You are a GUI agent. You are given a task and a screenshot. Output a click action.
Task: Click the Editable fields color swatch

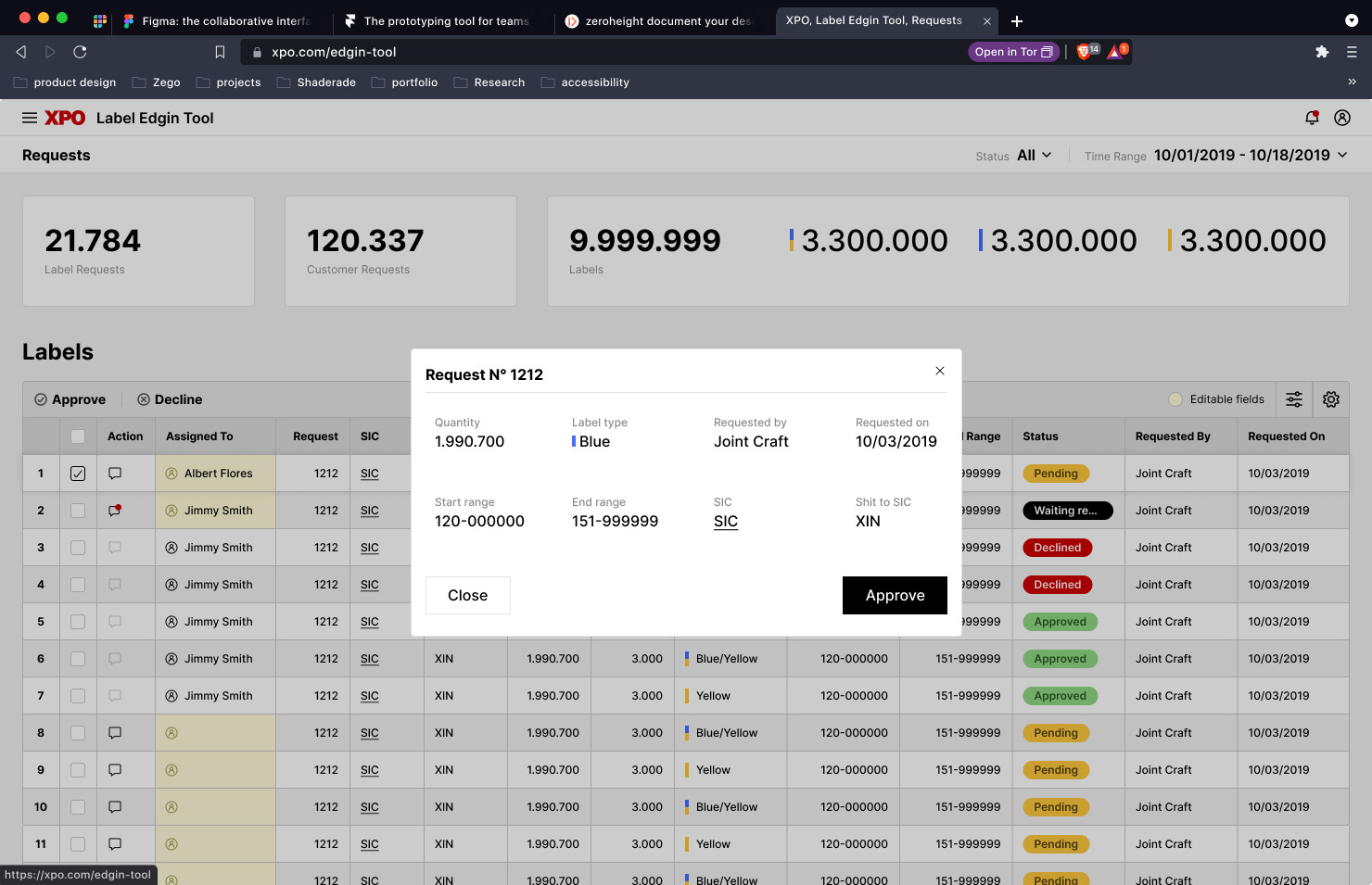[1175, 399]
